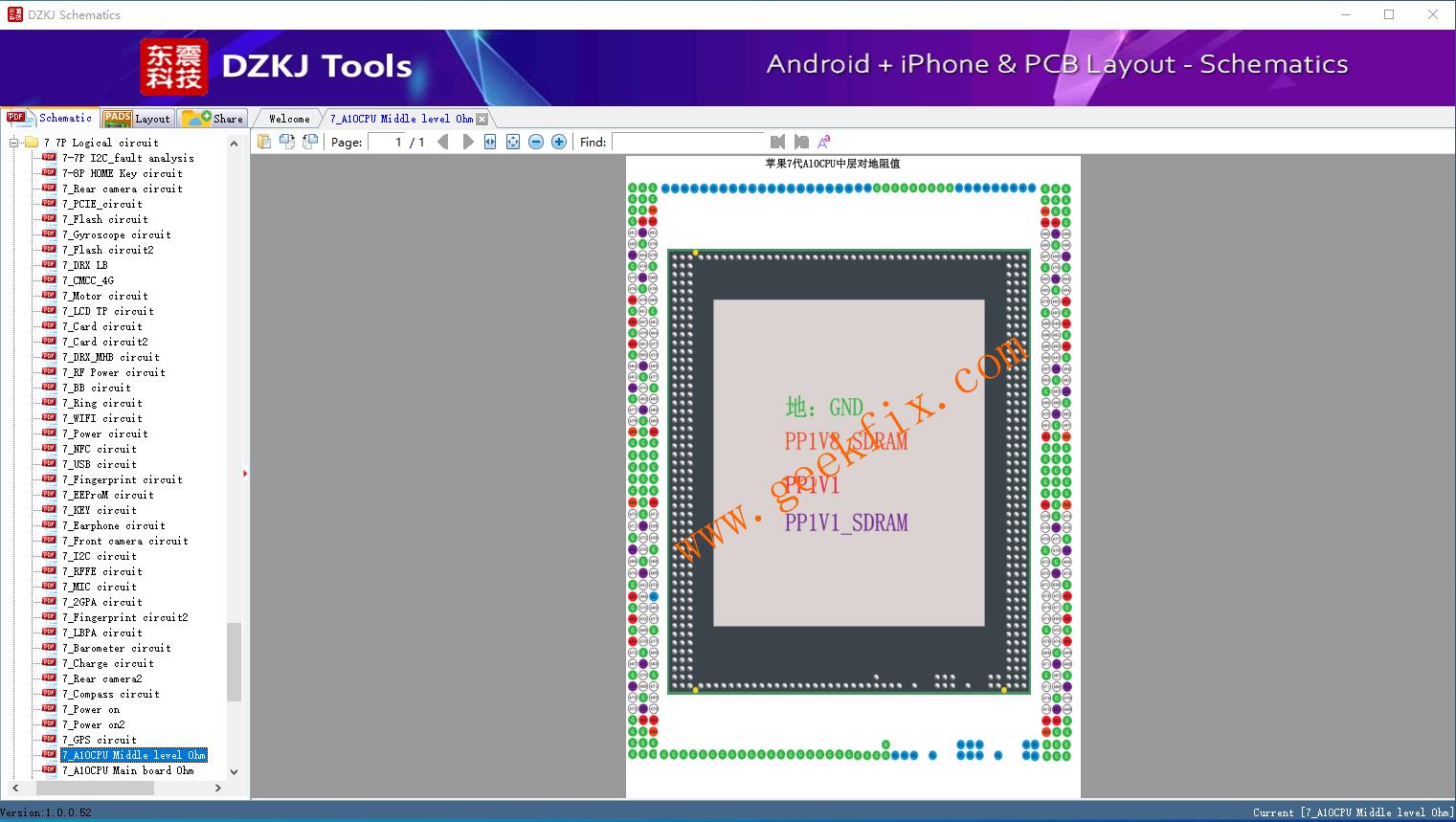Open 7-7P I2C_fault analysis
Screen dimensions: 1456x822
click(x=128, y=158)
